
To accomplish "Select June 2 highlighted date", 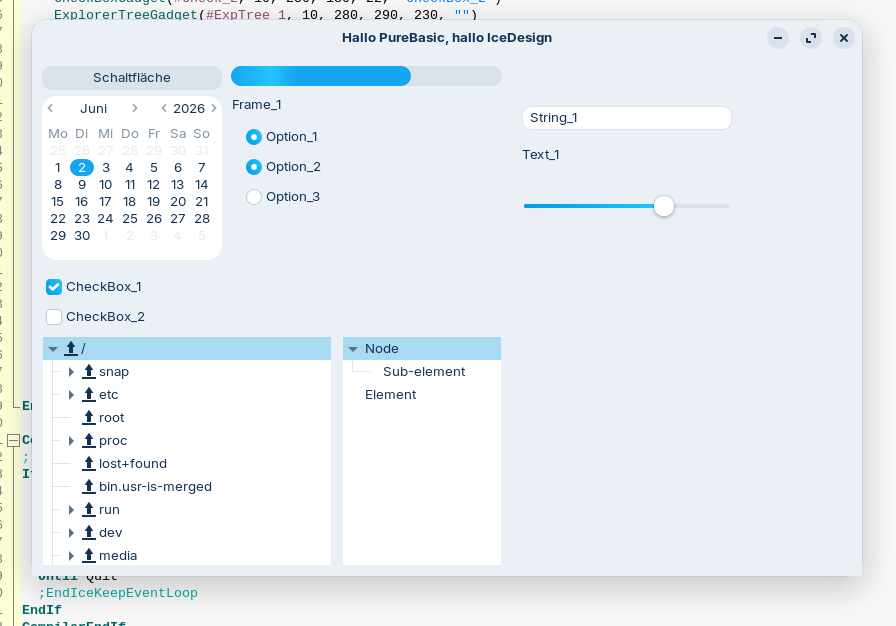I will coord(82,168).
